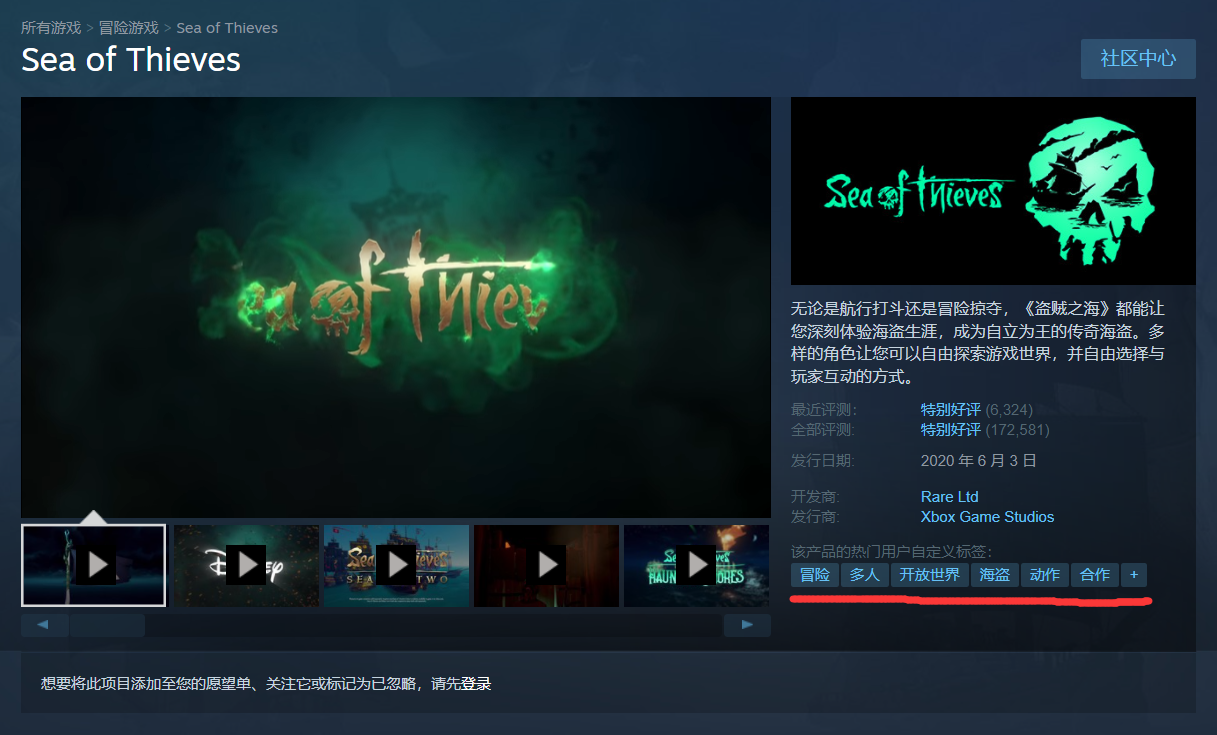Play the first trailer thumbnail
Viewport: 1217px width, 735px height.
(94, 565)
